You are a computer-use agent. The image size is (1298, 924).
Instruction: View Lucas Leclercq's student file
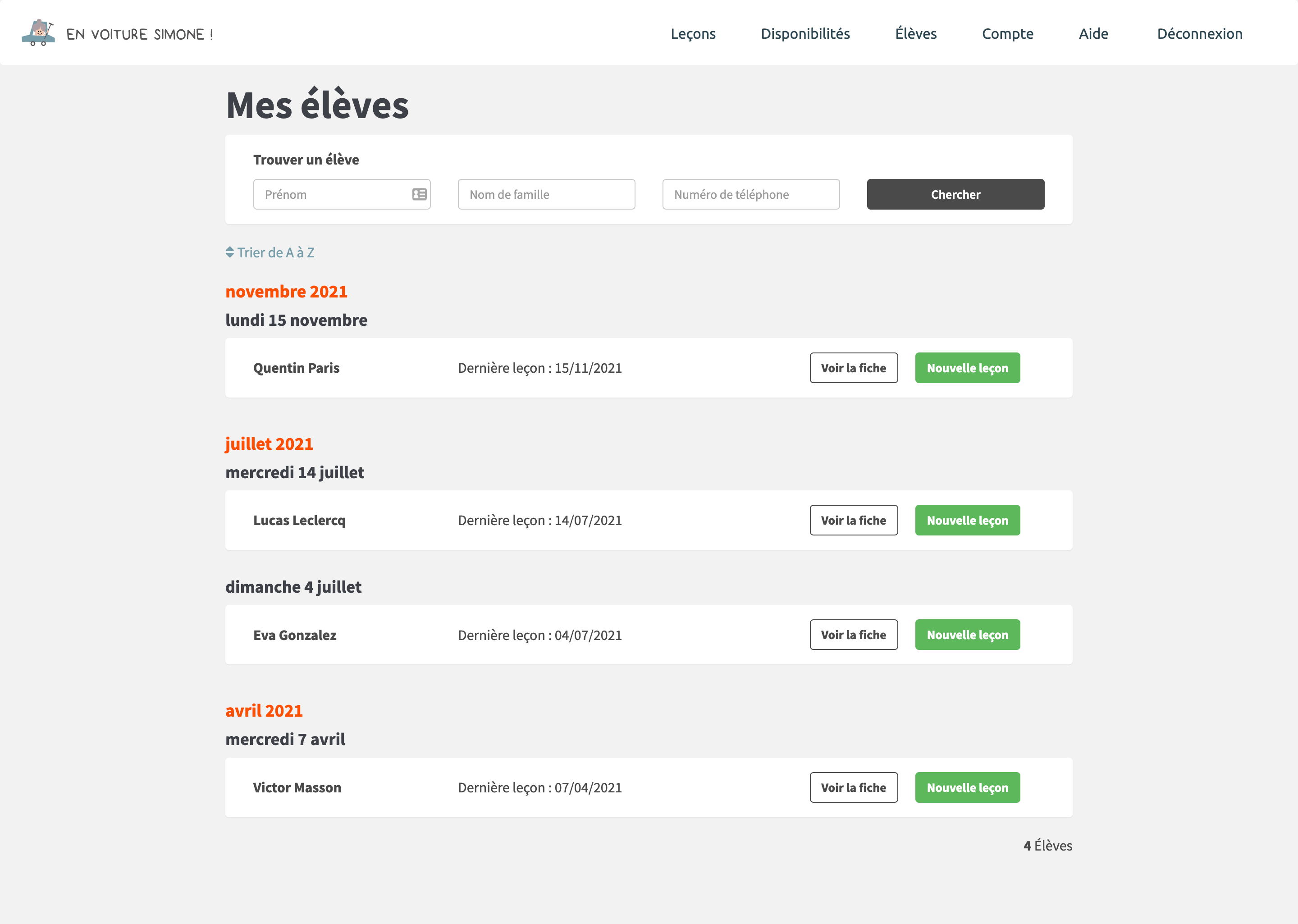pos(854,521)
